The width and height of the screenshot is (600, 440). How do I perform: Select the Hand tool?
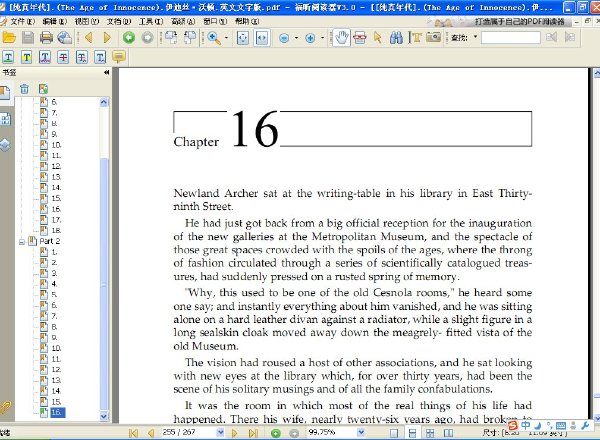click(x=341, y=37)
